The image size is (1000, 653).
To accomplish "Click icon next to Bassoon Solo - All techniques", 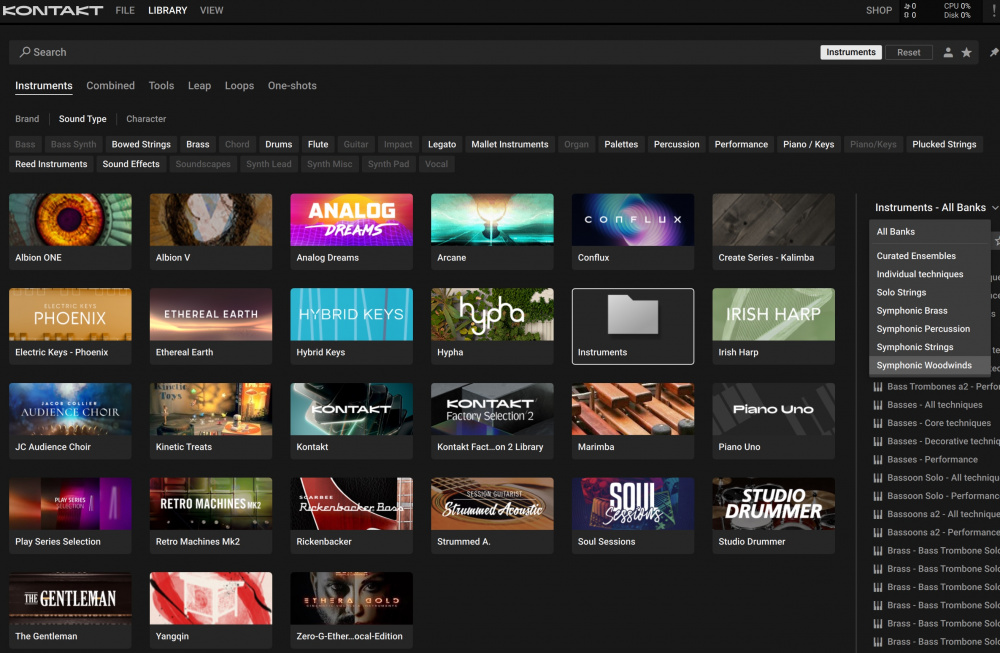I will tap(878, 478).
